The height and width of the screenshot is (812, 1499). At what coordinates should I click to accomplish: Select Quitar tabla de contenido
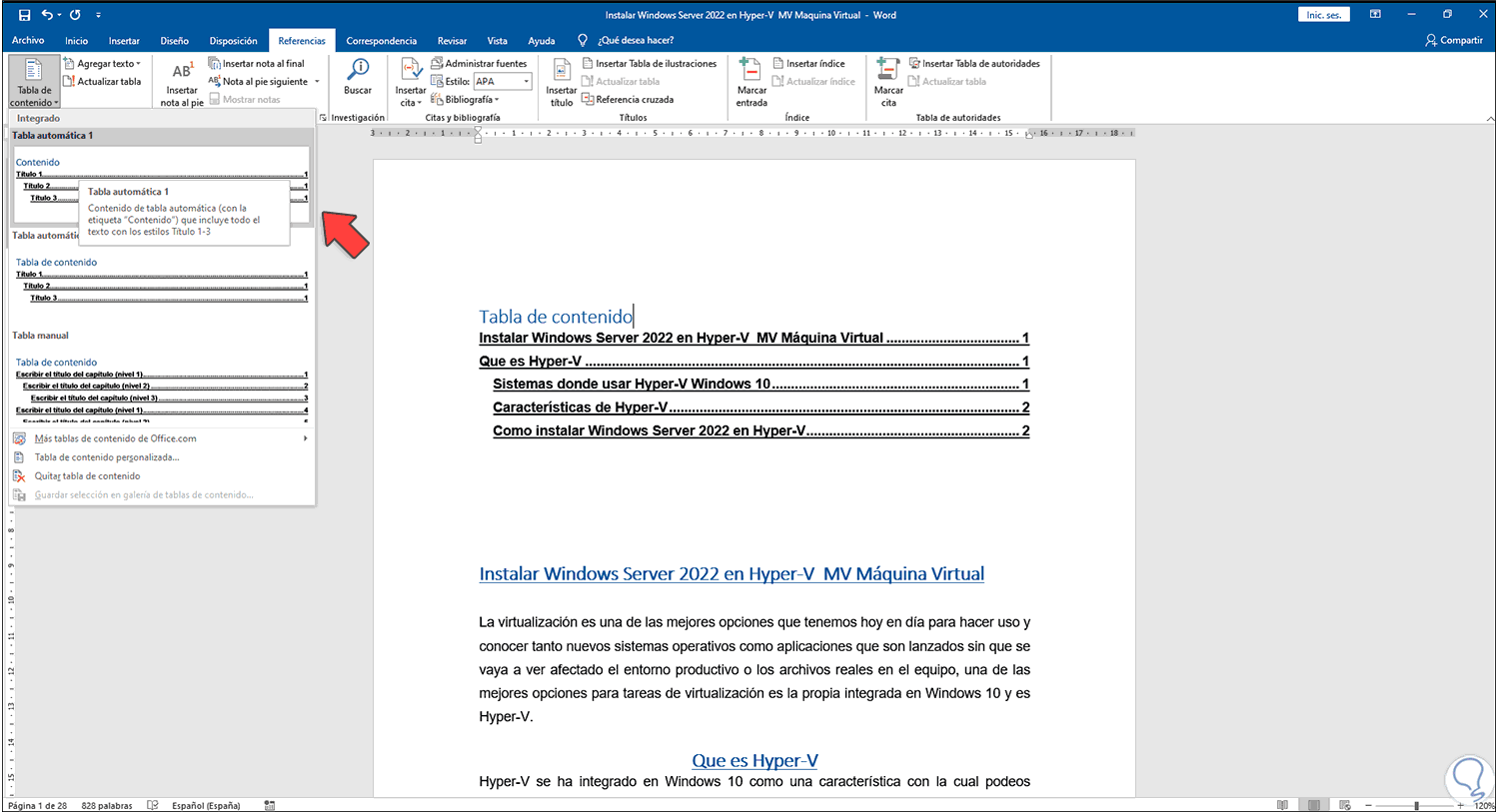[x=161, y=476]
